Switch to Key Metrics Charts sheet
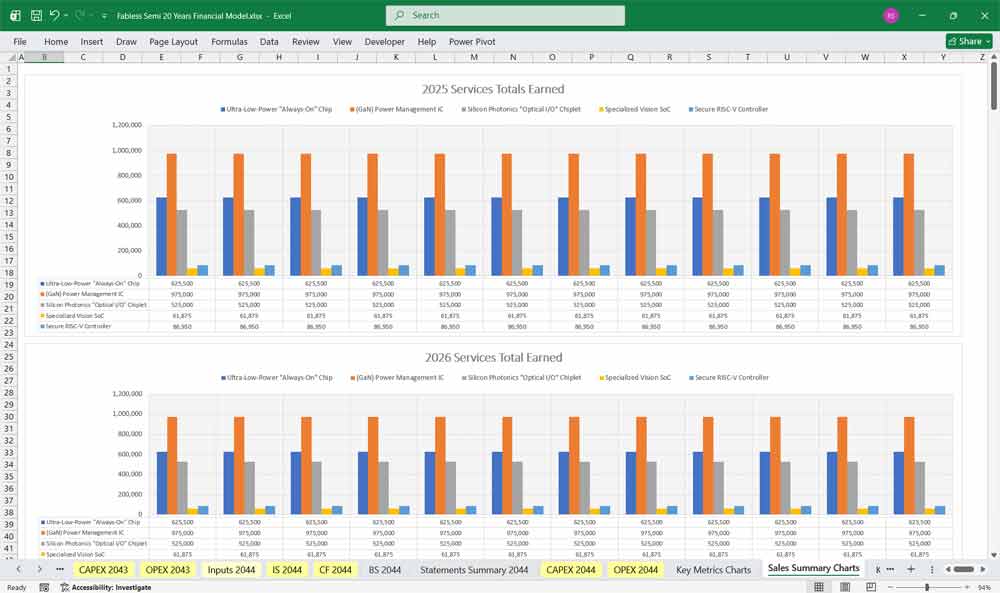The width and height of the screenshot is (1000, 593). 713,569
